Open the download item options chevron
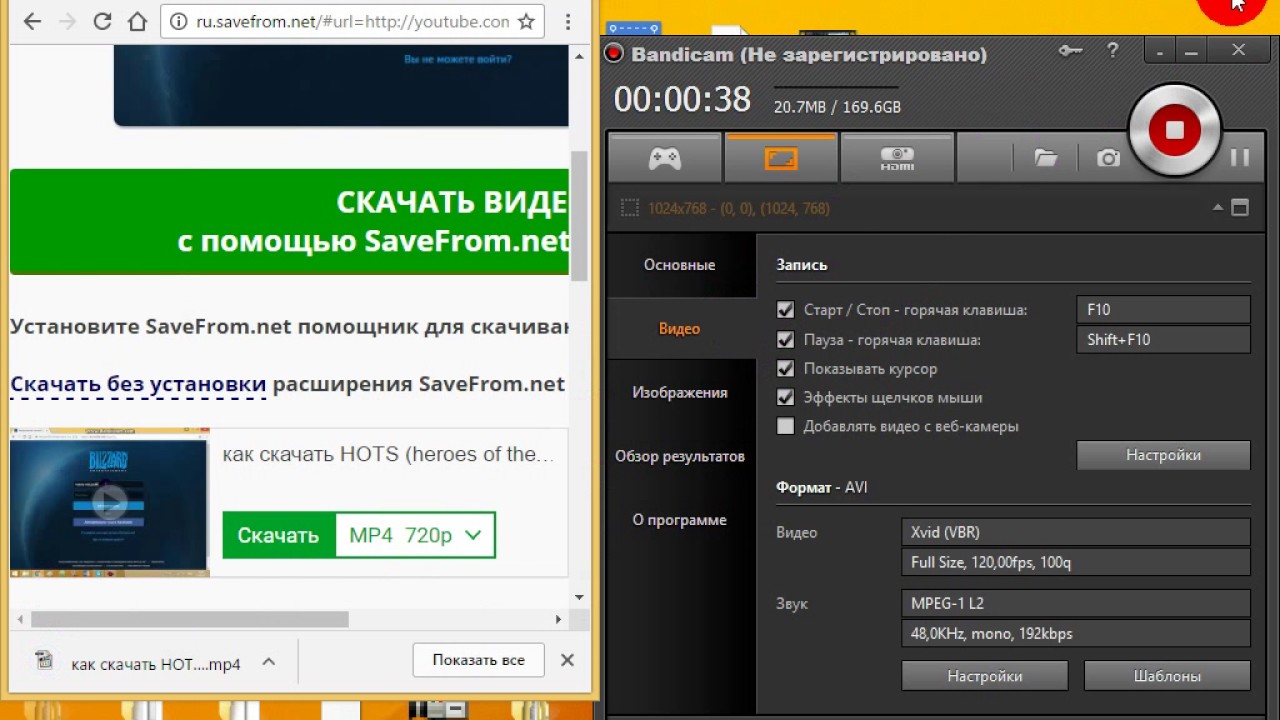 (x=268, y=661)
